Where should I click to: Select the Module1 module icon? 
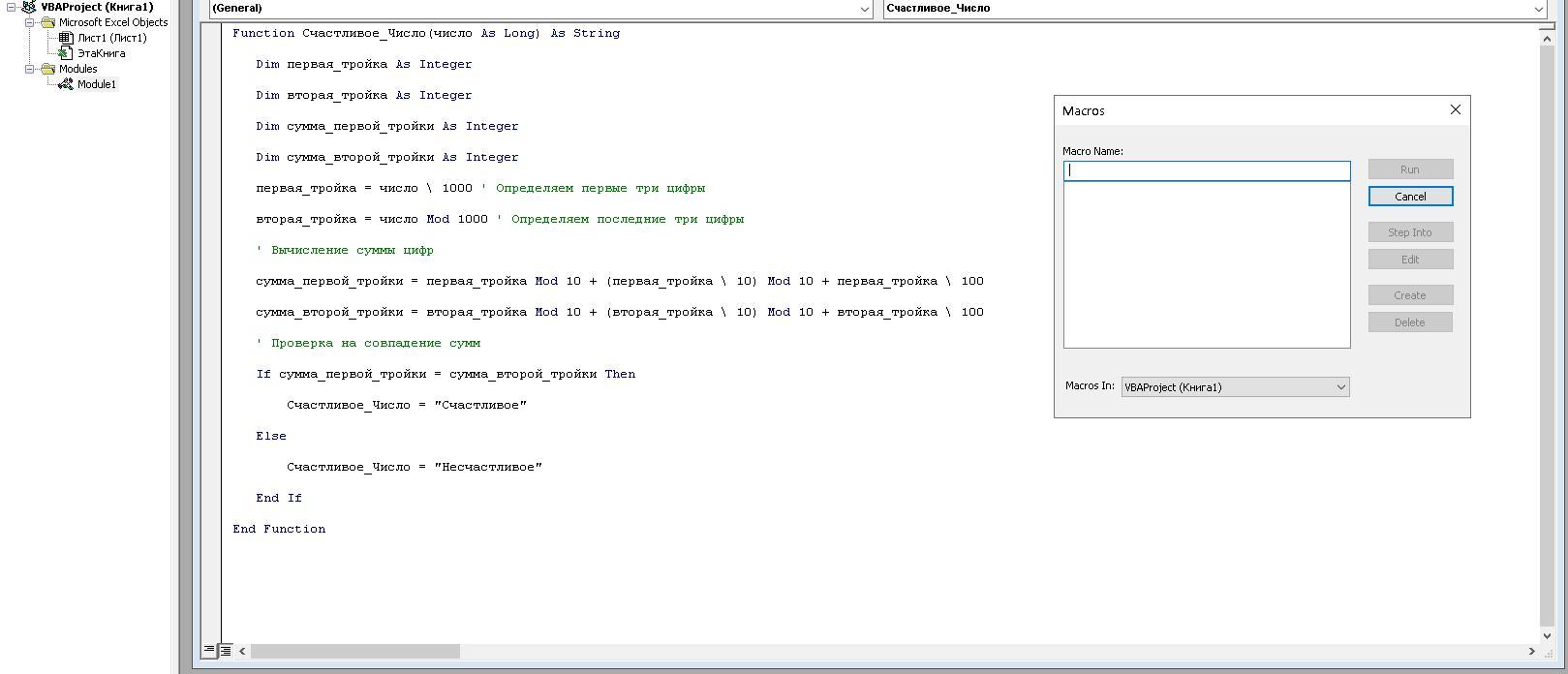[66, 84]
